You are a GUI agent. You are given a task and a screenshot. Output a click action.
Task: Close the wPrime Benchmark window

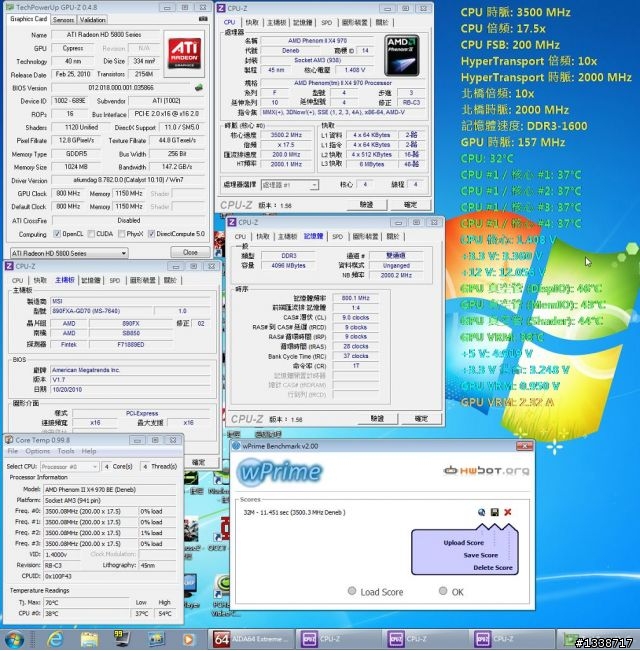point(524,446)
